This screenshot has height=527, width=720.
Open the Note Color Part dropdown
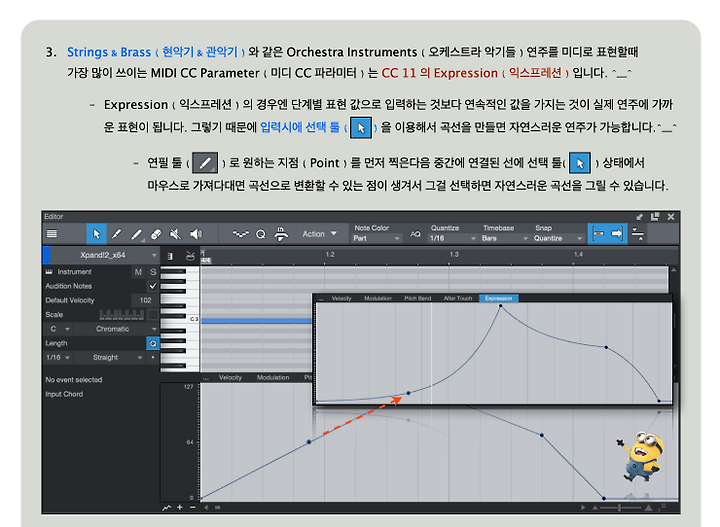coord(376,238)
